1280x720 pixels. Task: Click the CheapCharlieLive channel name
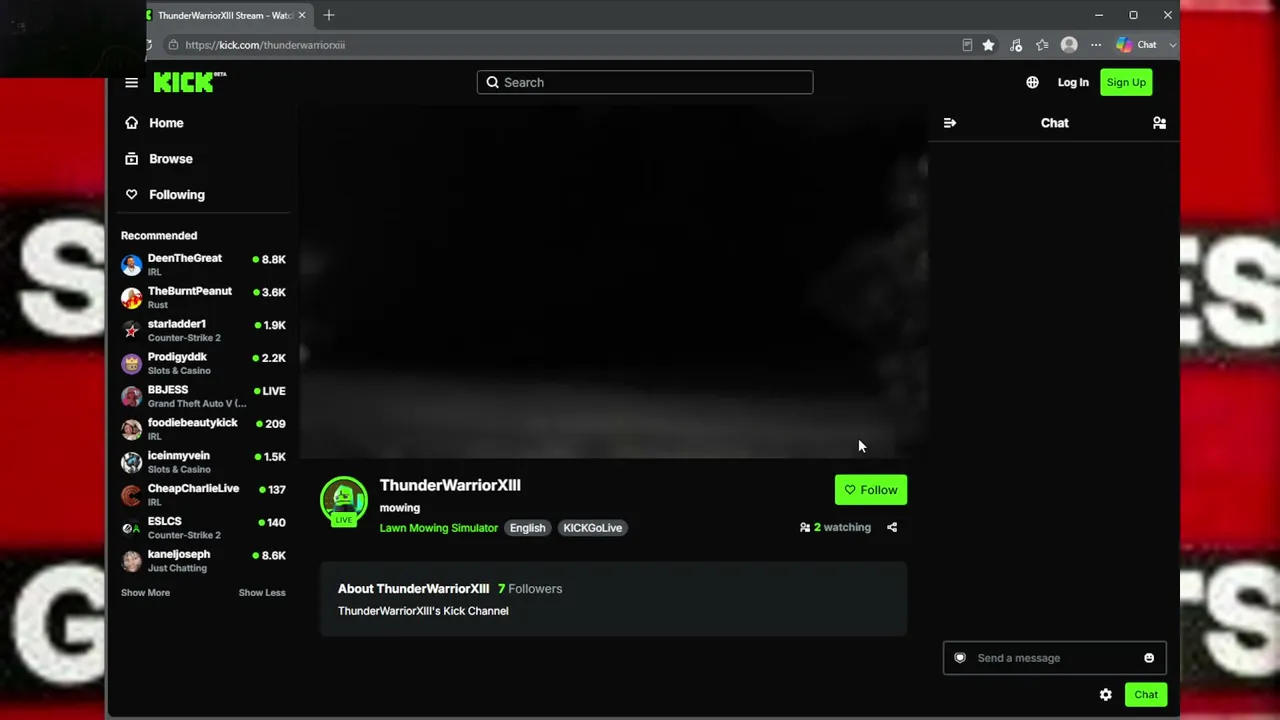coord(193,489)
